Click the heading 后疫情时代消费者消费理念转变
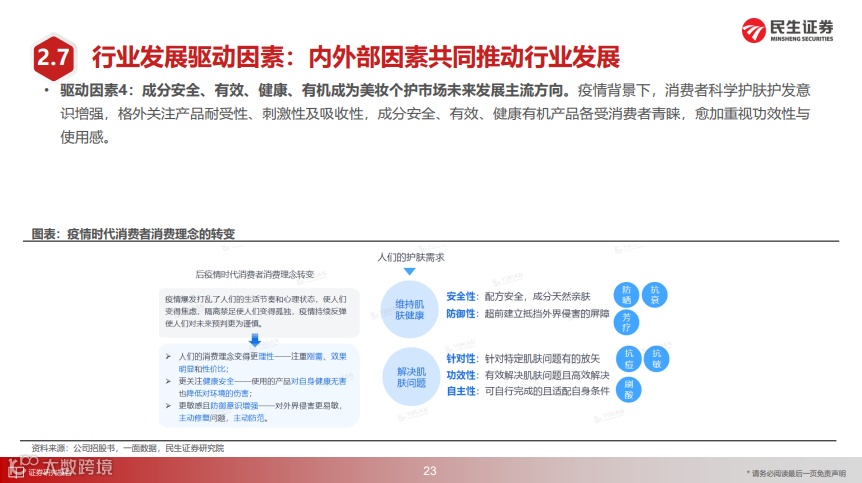 coord(255,274)
